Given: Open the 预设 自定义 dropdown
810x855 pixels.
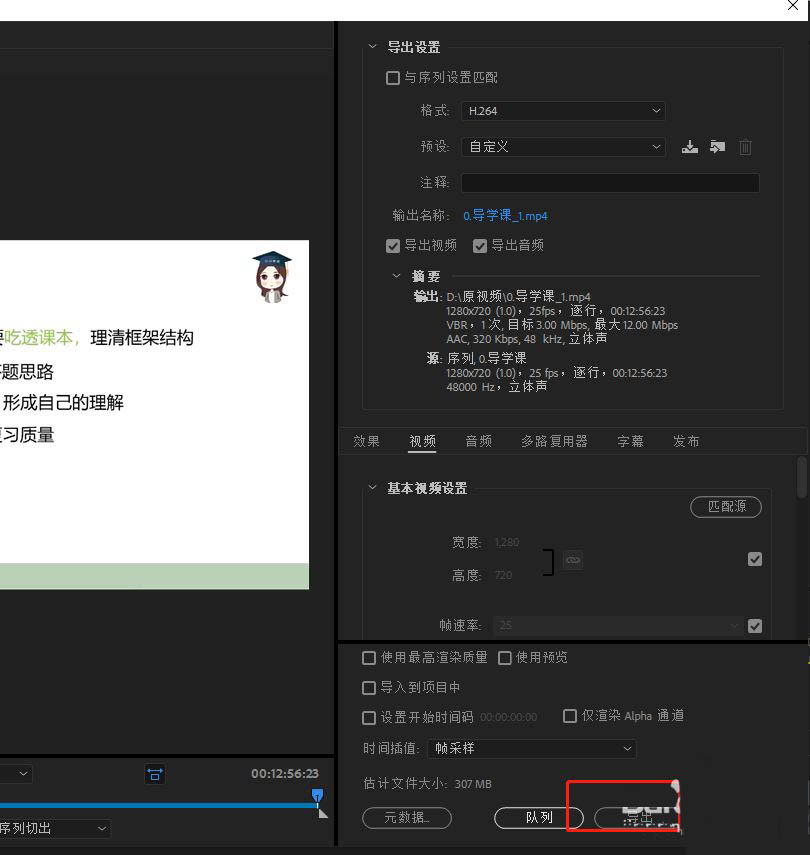Looking at the screenshot, I should [563, 147].
